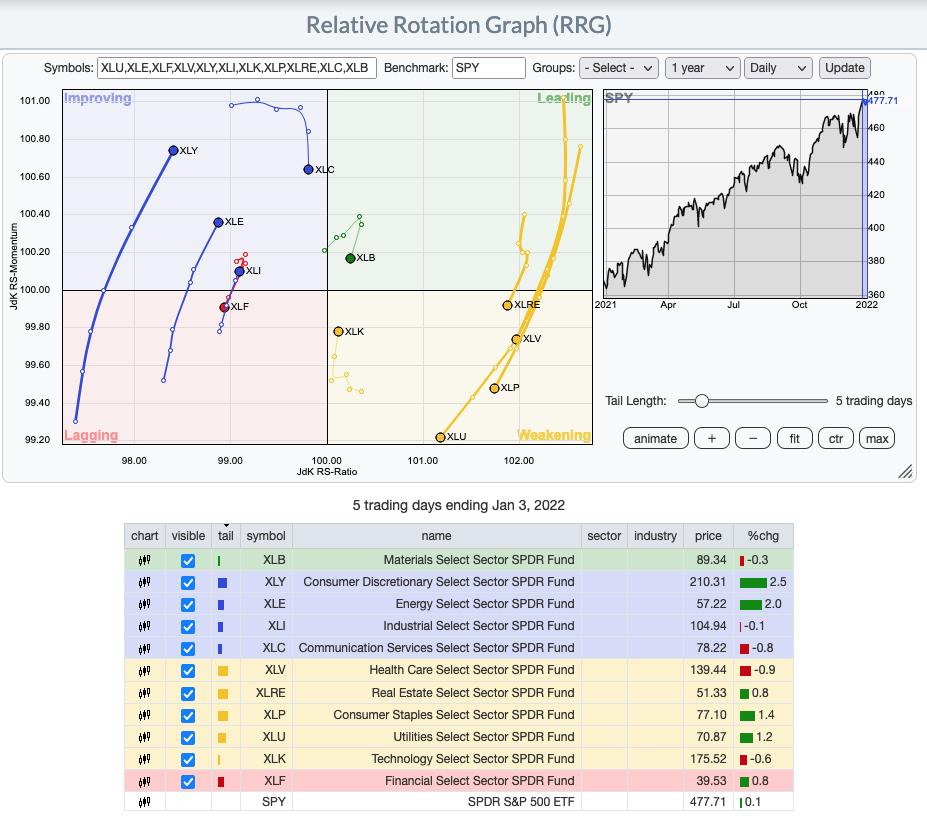This screenshot has width=927, height=816.
Task: Uncheck visibility for XLU
Action: (x=188, y=737)
